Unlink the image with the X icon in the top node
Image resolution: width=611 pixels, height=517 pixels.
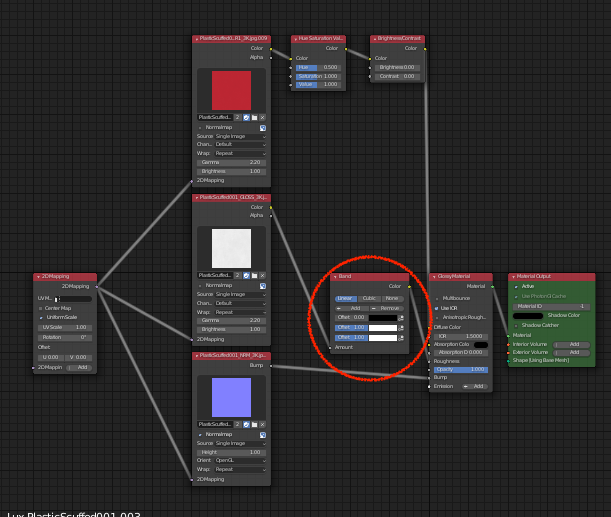coord(262,117)
